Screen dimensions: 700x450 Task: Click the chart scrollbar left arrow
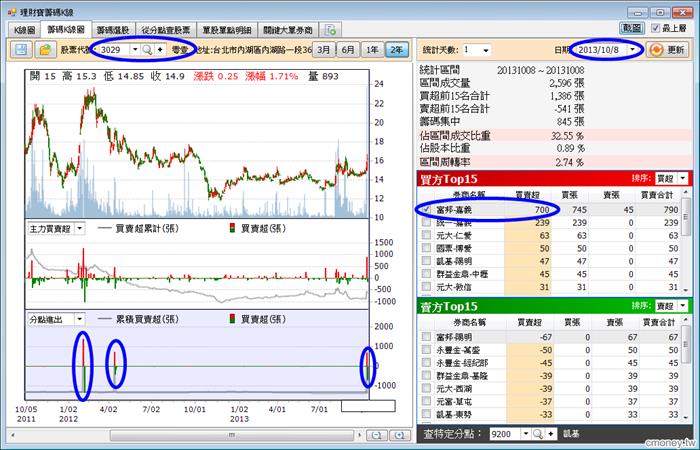13,435
